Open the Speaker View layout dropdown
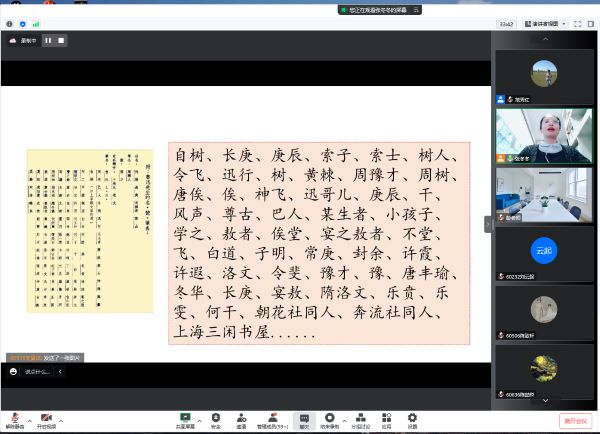 pos(551,23)
